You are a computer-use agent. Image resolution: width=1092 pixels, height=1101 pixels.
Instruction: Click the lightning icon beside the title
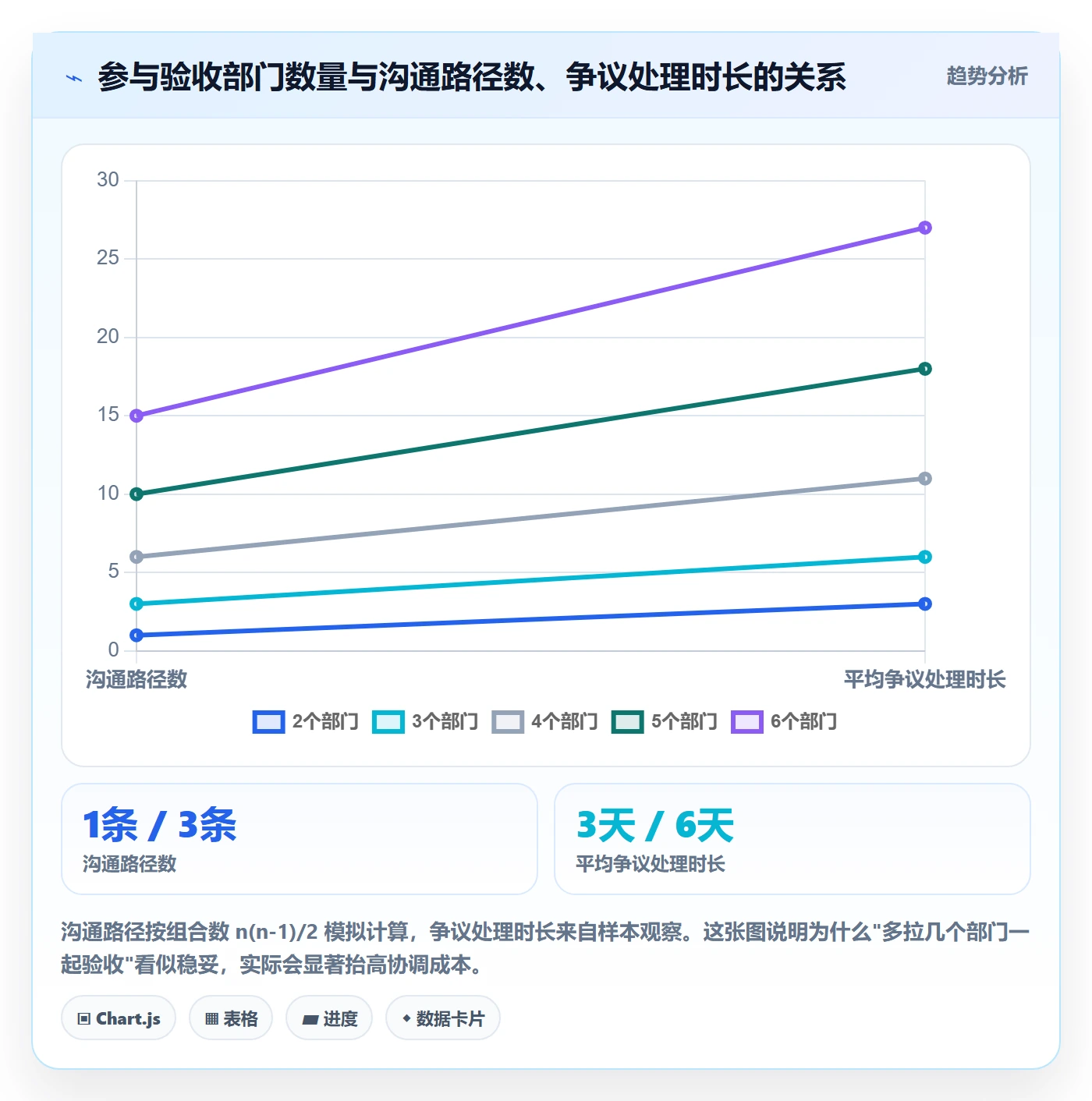[74, 78]
